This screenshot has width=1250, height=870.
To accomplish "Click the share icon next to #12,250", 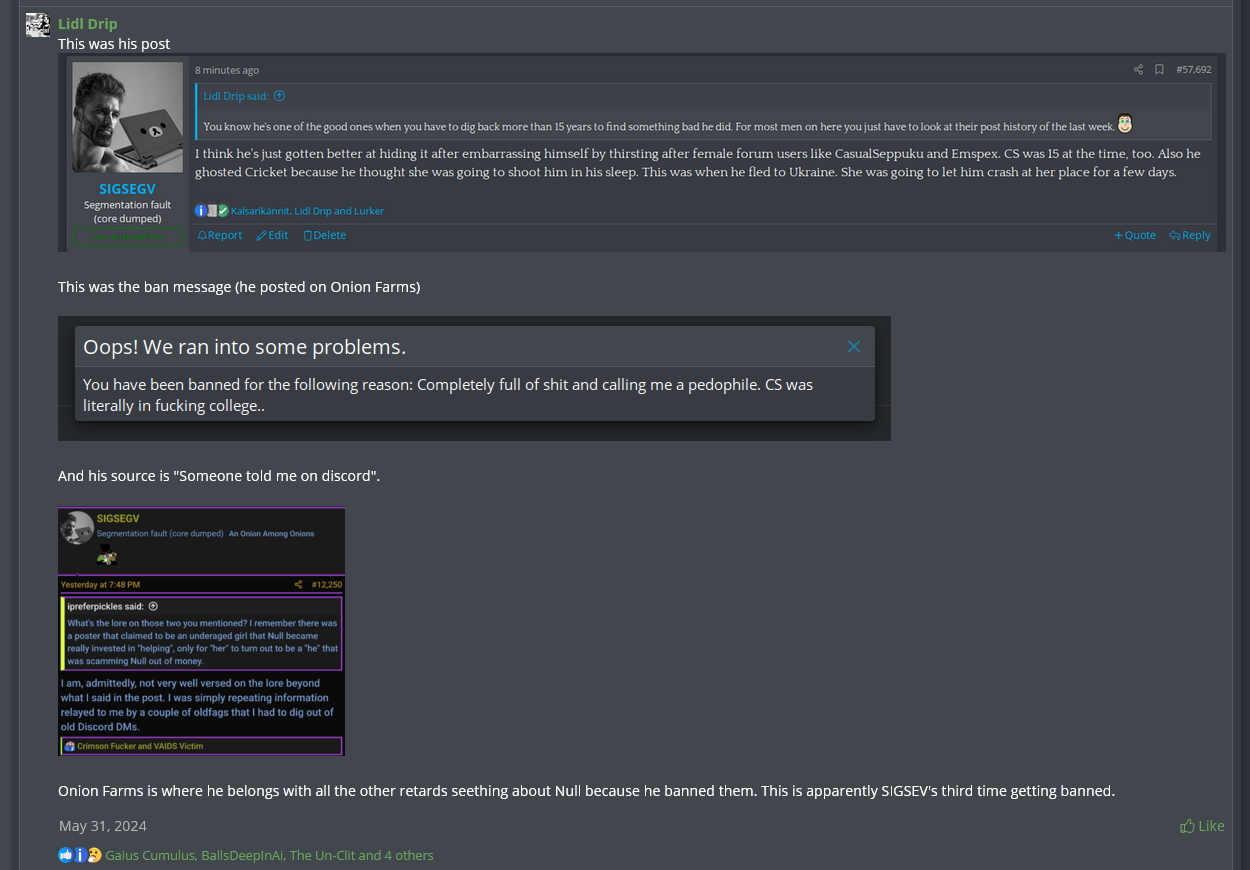I will pos(298,584).
